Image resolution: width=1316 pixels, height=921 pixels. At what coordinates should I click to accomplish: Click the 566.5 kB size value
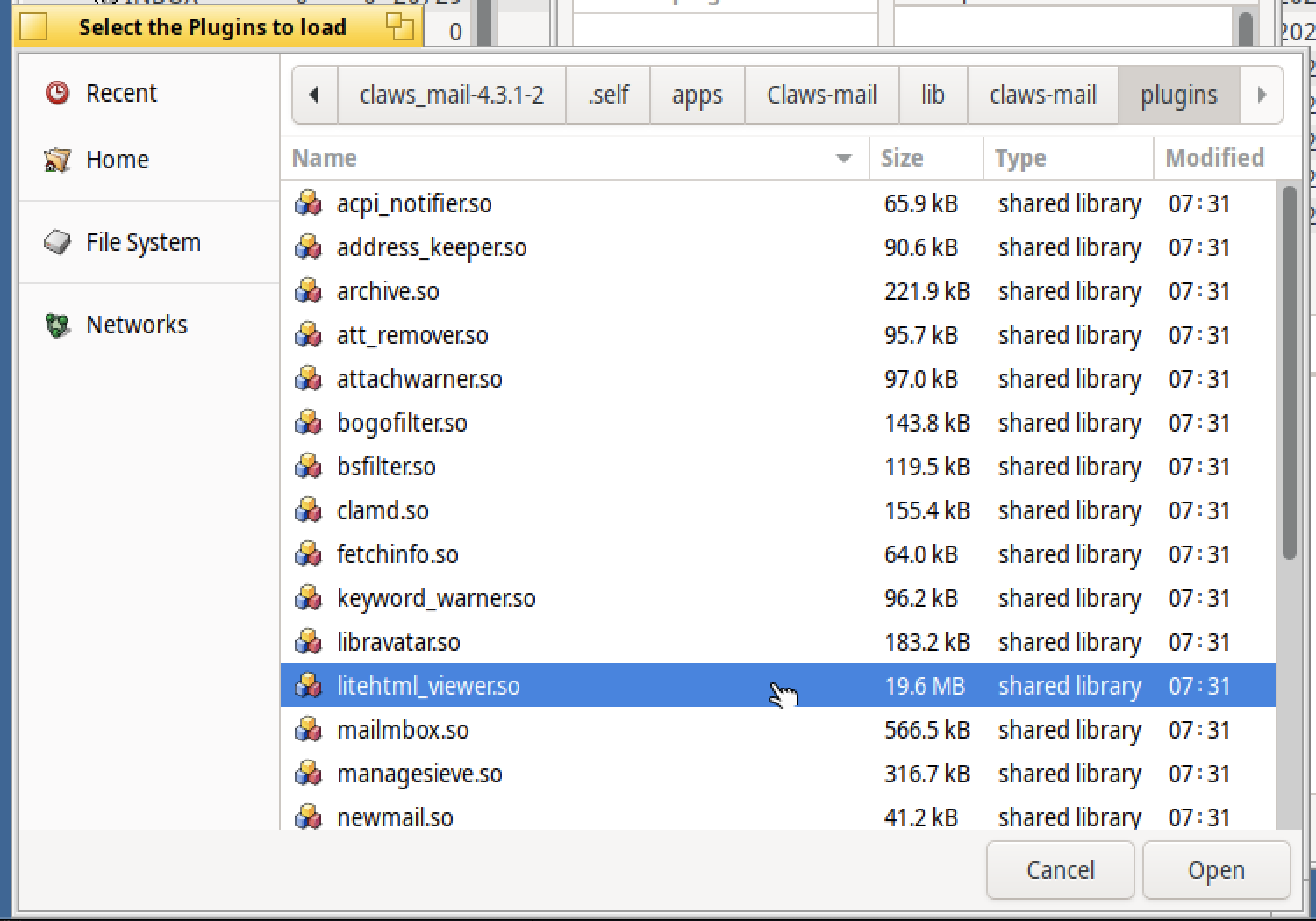tap(926, 730)
